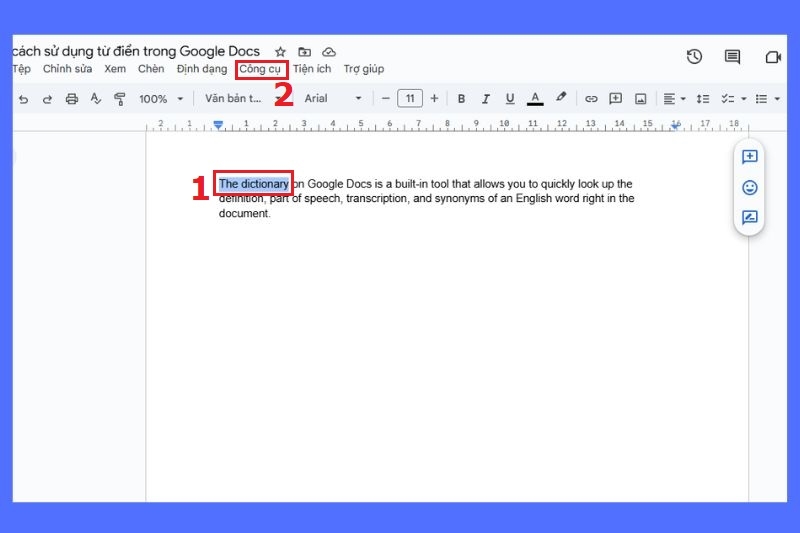Open the Văn bản paragraph style dropdown
800x533 pixels.
pos(243,98)
